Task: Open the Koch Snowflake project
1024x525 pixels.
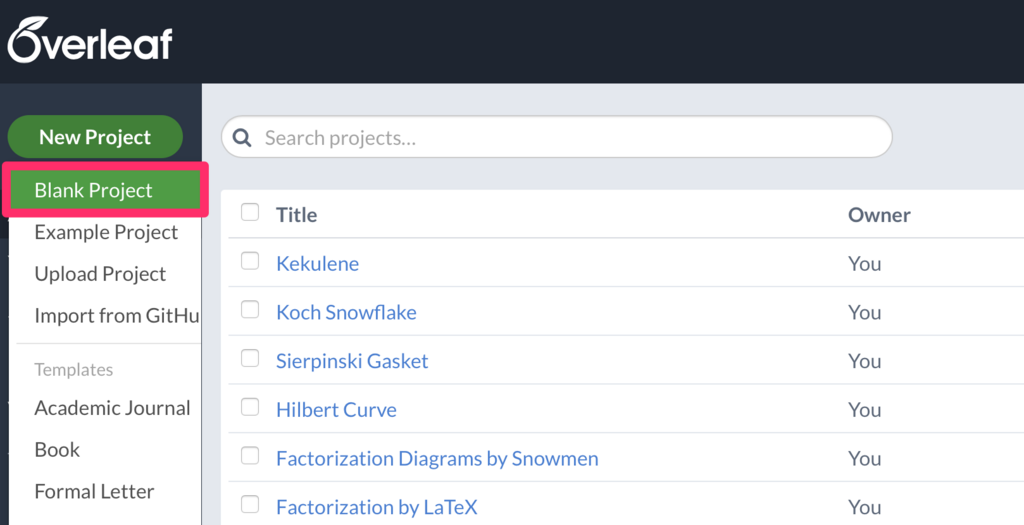Action: click(346, 313)
